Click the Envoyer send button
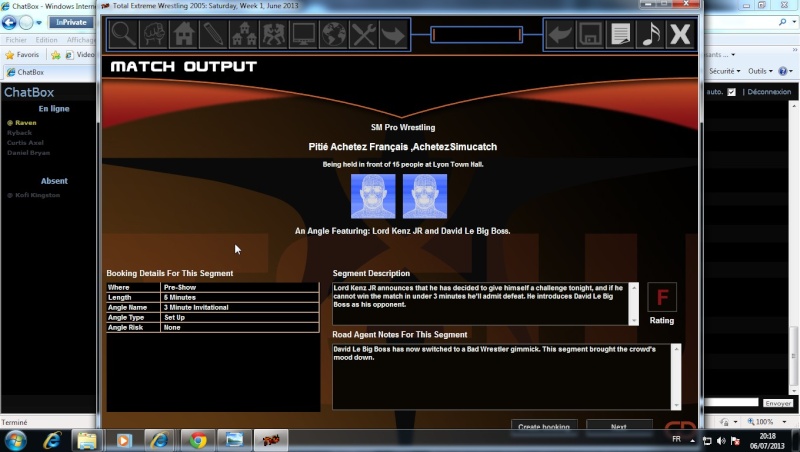Screen dimensions: 800x452 [778, 403]
